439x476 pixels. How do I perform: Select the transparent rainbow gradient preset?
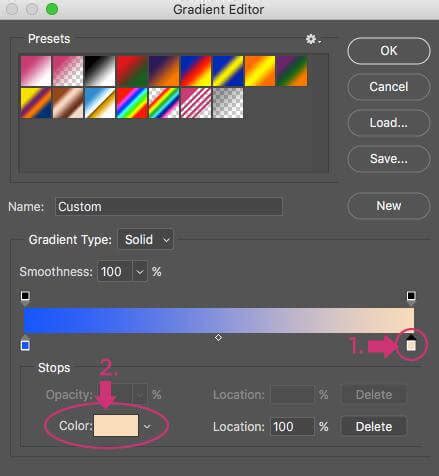pyautogui.click(x=164, y=103)
